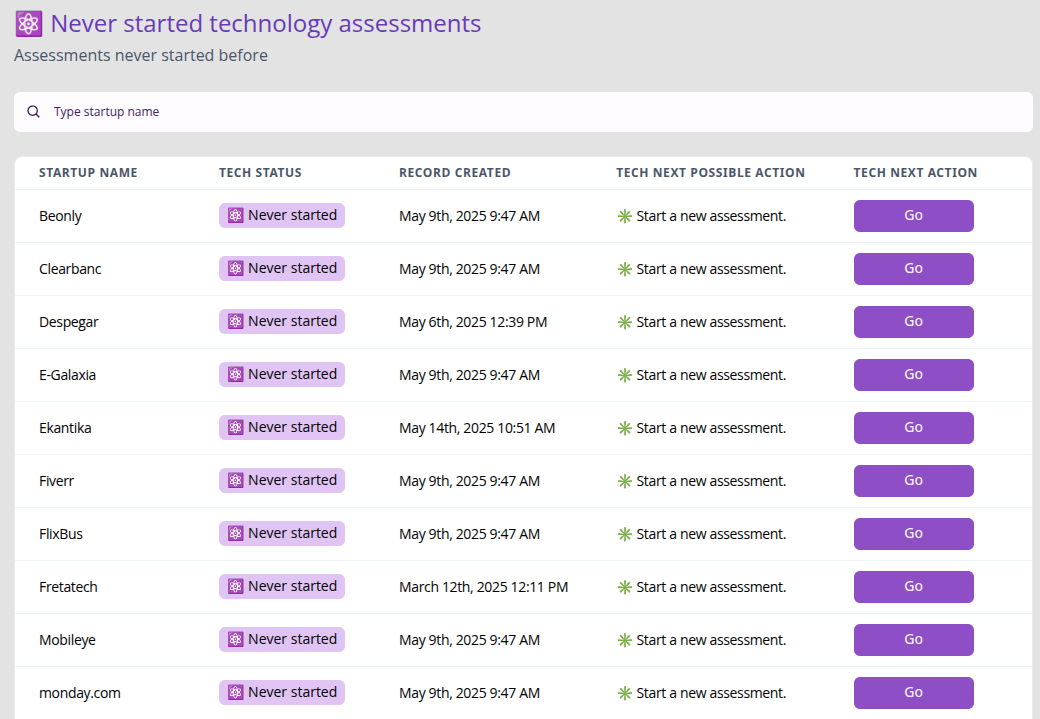The width and height of the screenshot is (1040, 719).
Task: Click the green asterisk icon in monday.com row
Action: click(624, 694)
